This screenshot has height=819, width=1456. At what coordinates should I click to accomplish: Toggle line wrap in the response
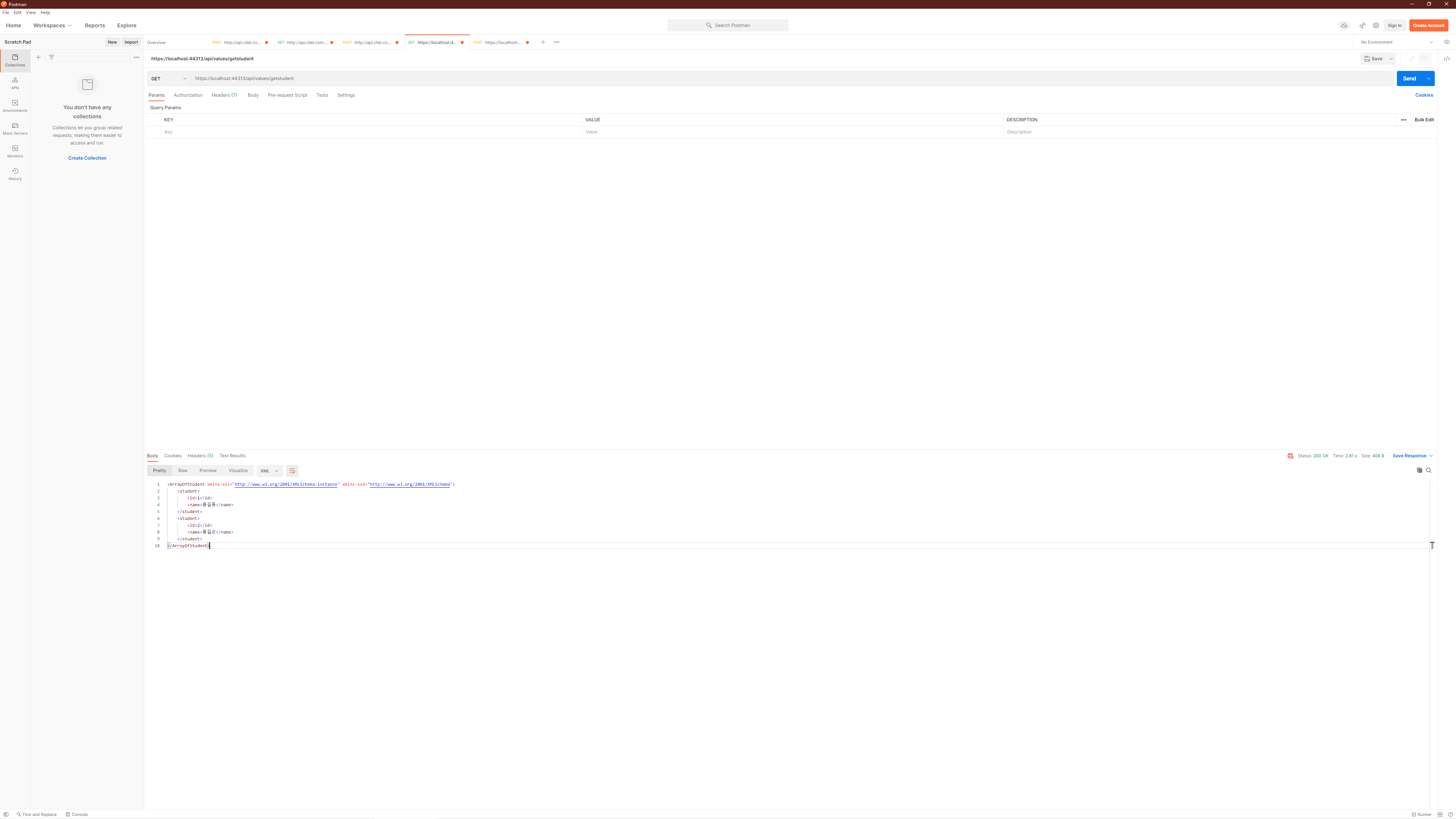(292, 471)
